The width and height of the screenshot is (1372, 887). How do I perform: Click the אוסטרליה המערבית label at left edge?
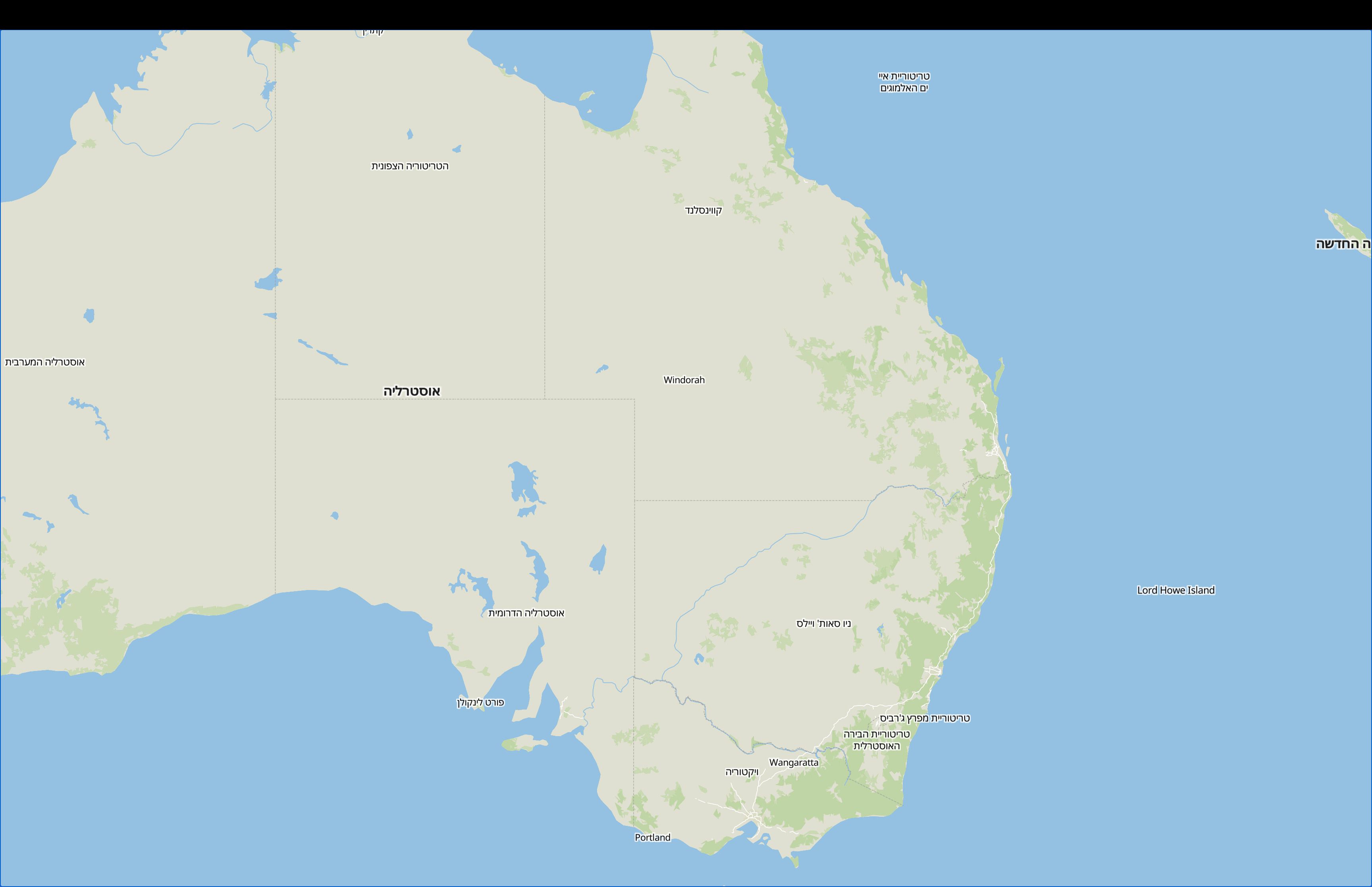pyautogui.click(x=45, y=362)
